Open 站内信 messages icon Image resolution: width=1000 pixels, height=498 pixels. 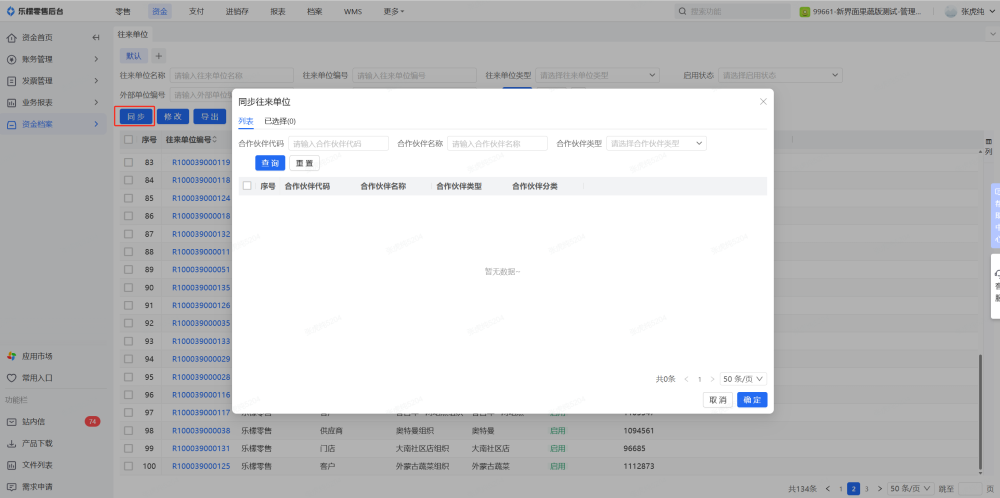coord(11,421)
